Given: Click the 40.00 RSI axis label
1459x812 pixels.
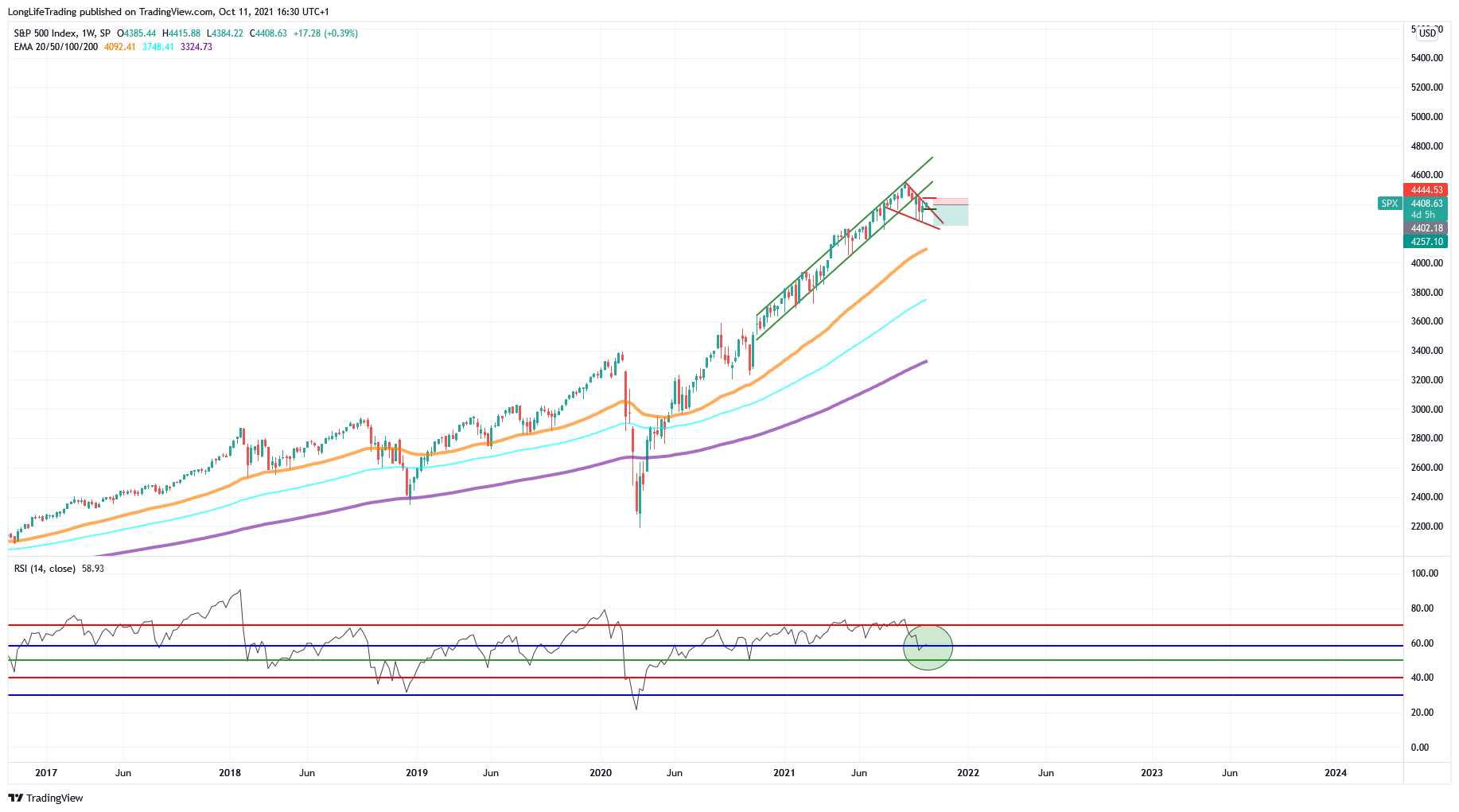Looking at the screenshot, I should [1422, 678].
